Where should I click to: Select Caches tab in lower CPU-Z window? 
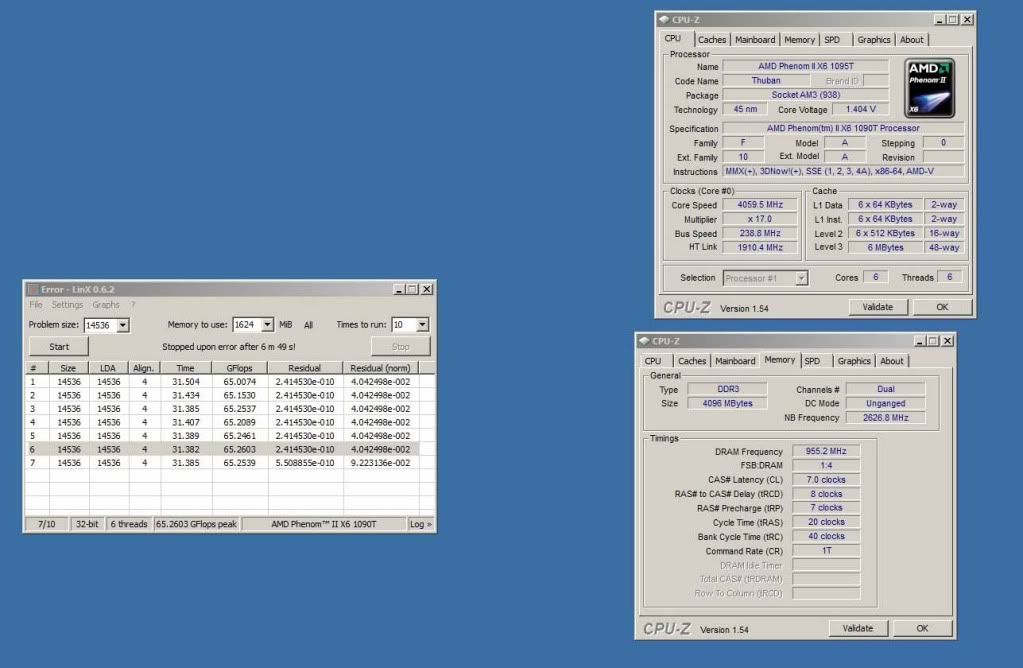tap(692, 361)
